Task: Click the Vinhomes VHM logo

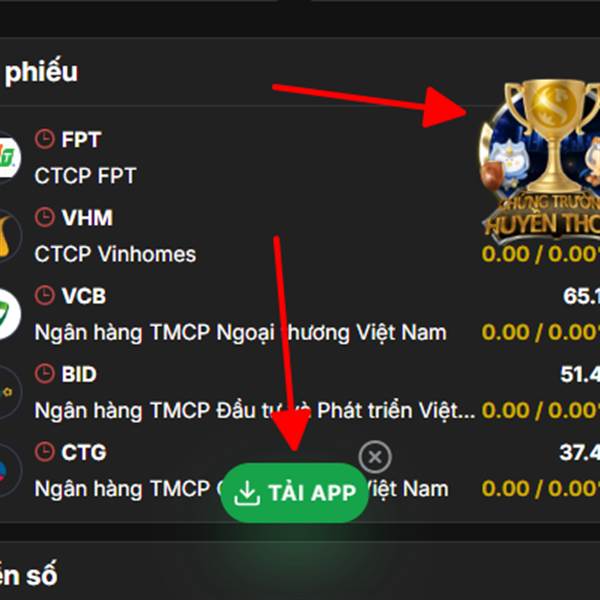Action: coord(8,236)
